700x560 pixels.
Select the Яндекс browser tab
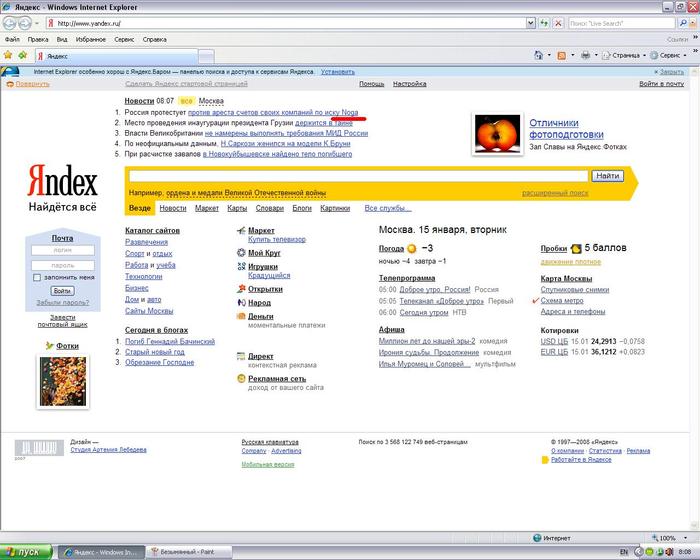pos(117,56)
